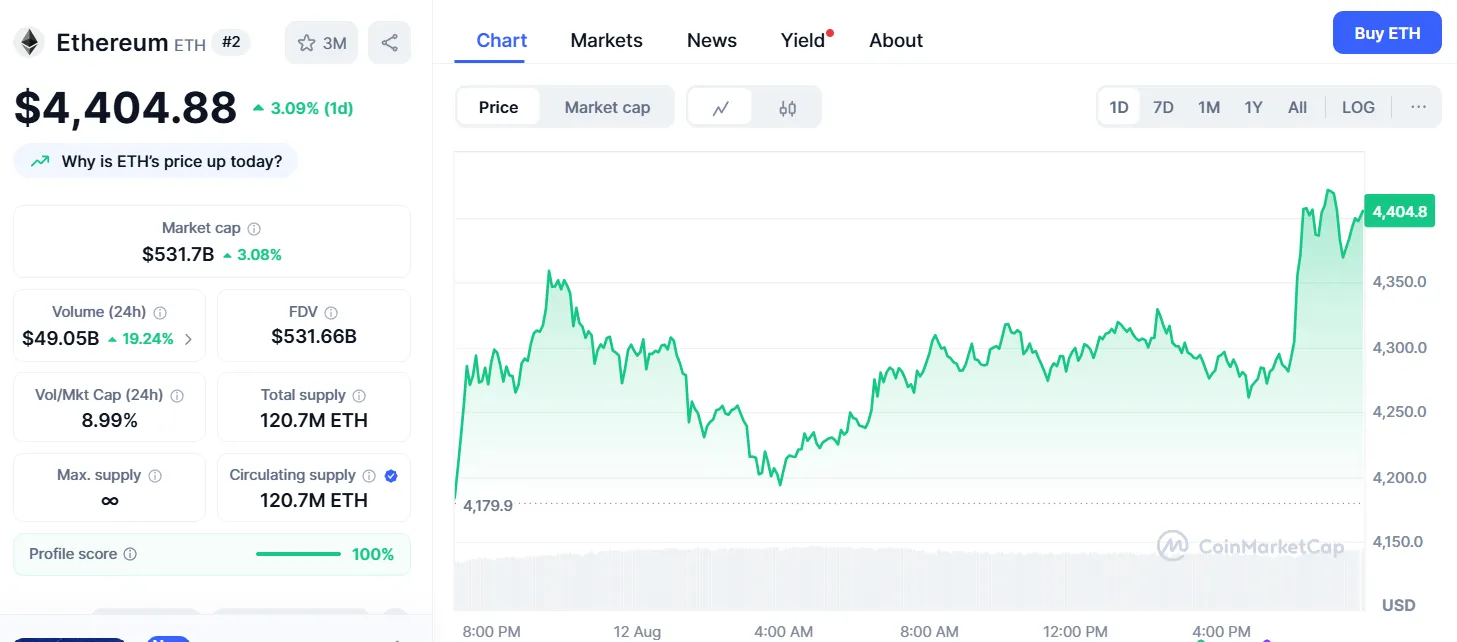
Task: Open the Markets tab
Action: (x=606, y=41)
